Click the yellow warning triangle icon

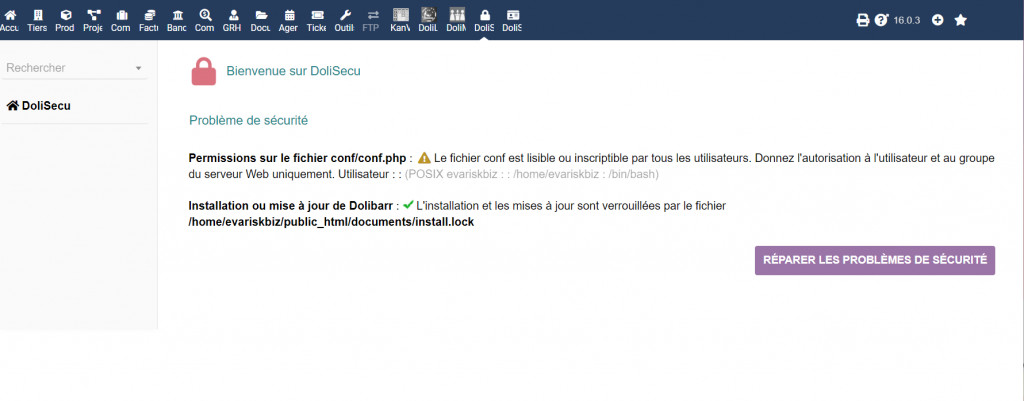tap(424, 157)
